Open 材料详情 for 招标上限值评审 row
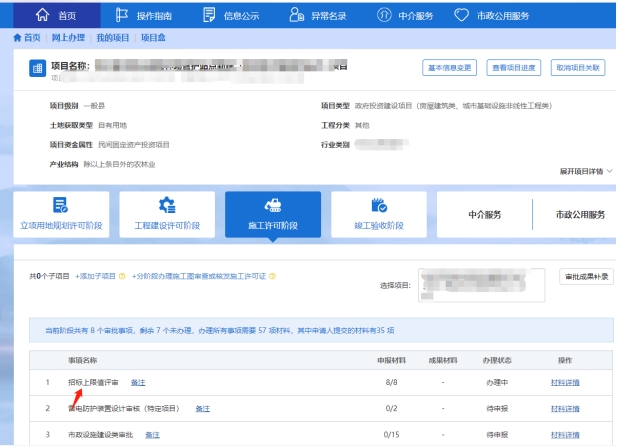The image size is (617, 446). 565,383
